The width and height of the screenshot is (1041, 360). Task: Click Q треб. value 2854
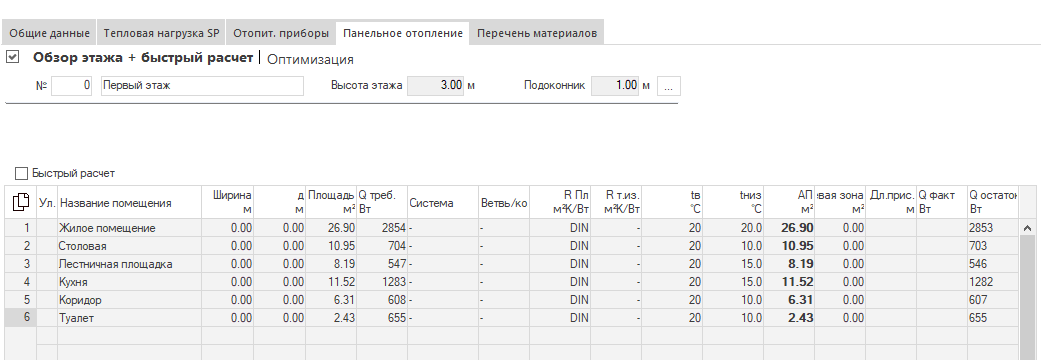coord(382,228)
